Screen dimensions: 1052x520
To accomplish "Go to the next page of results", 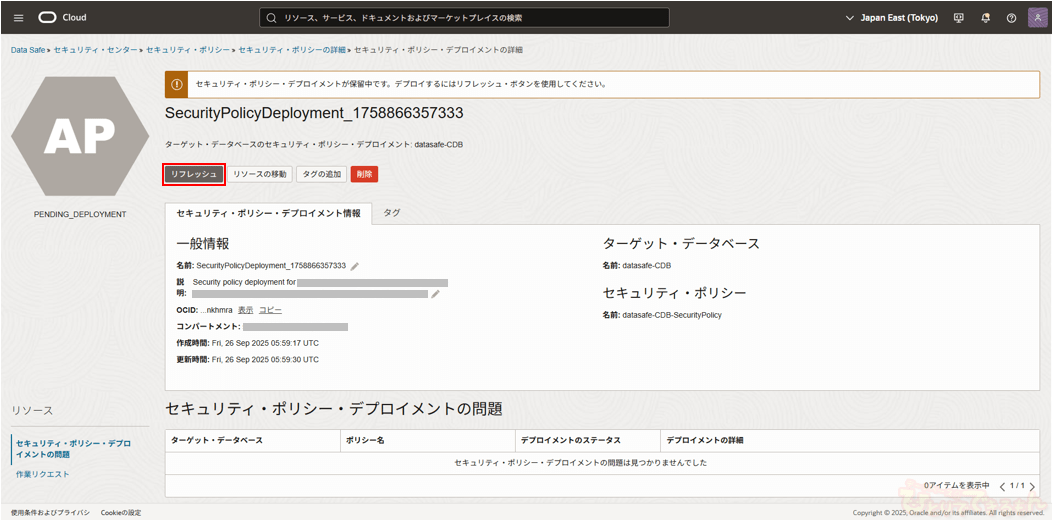I will pyautogui.click(x=1032, y=486).
